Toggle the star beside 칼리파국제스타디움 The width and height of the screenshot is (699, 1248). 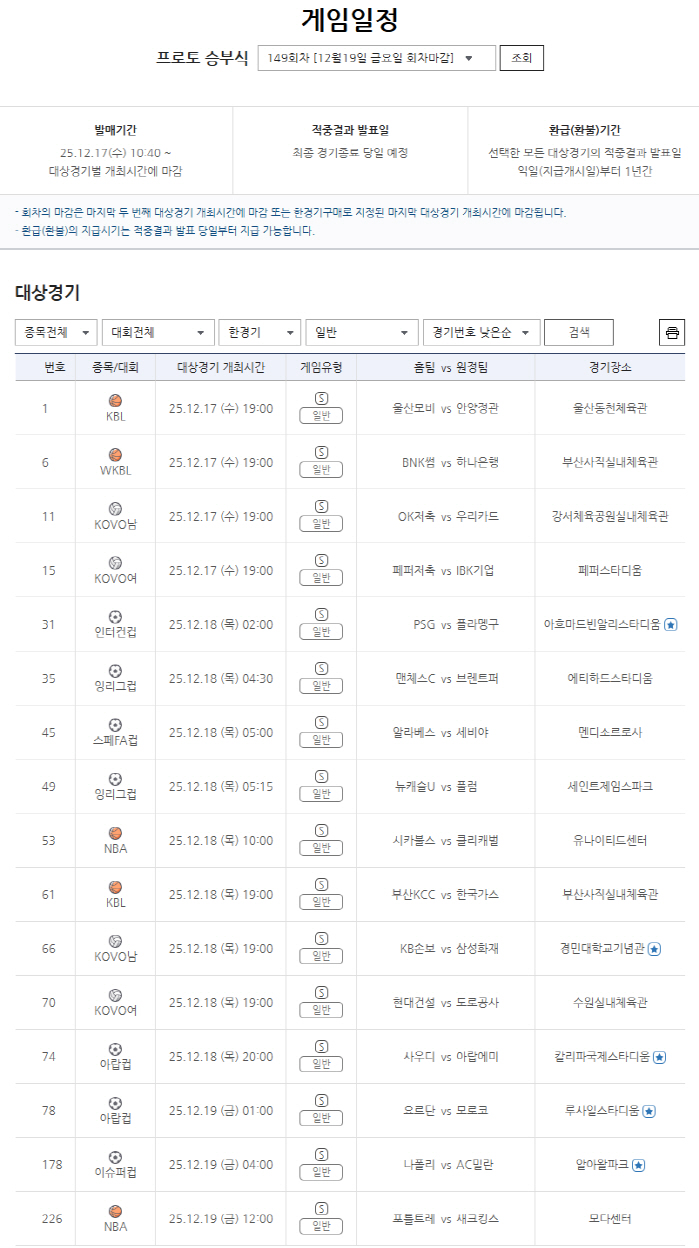click(661, 1055)
